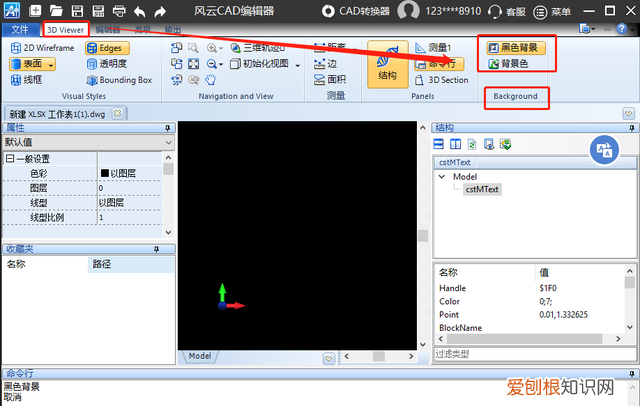The width and height of the screenshot is (640, 406).
Task: Switch to the 3D Viewer tab
Action: [x=66, y=29]
